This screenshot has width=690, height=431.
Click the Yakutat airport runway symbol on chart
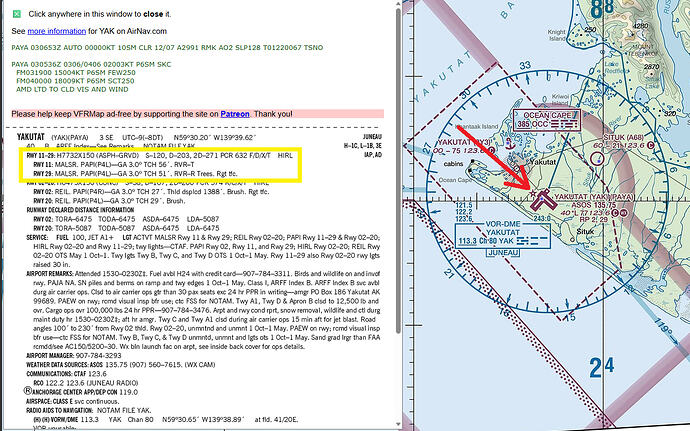coord(543,200)
